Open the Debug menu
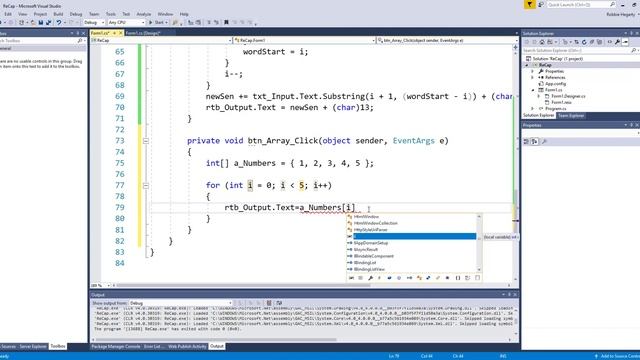This screenshot has width=640, height=360. (76, 14)
